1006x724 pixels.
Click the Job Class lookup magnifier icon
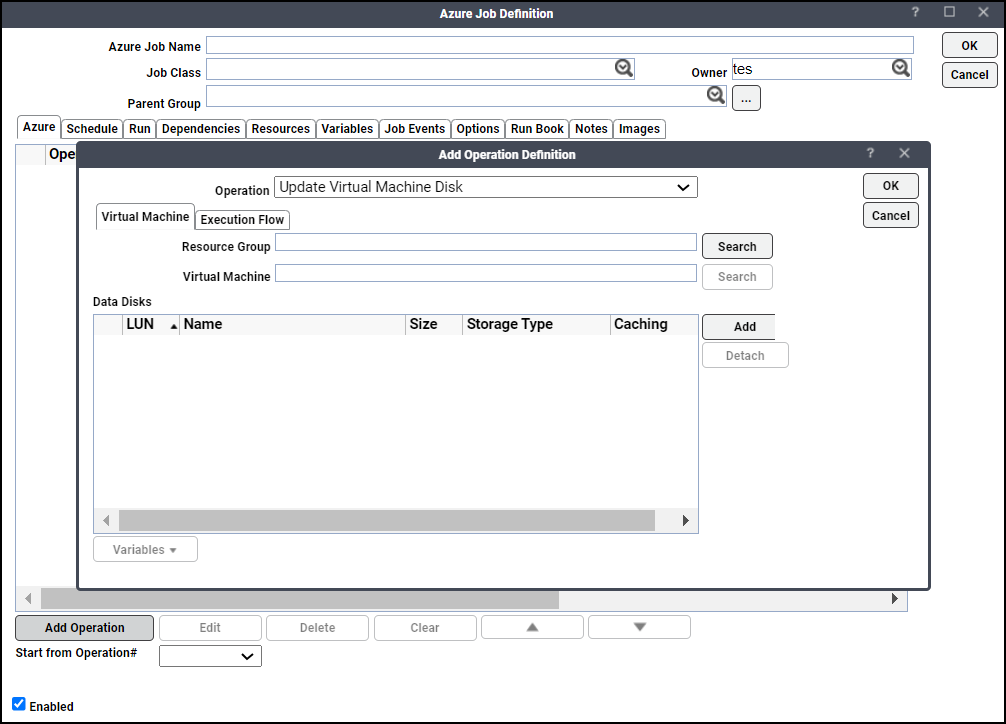coord(624,68)
